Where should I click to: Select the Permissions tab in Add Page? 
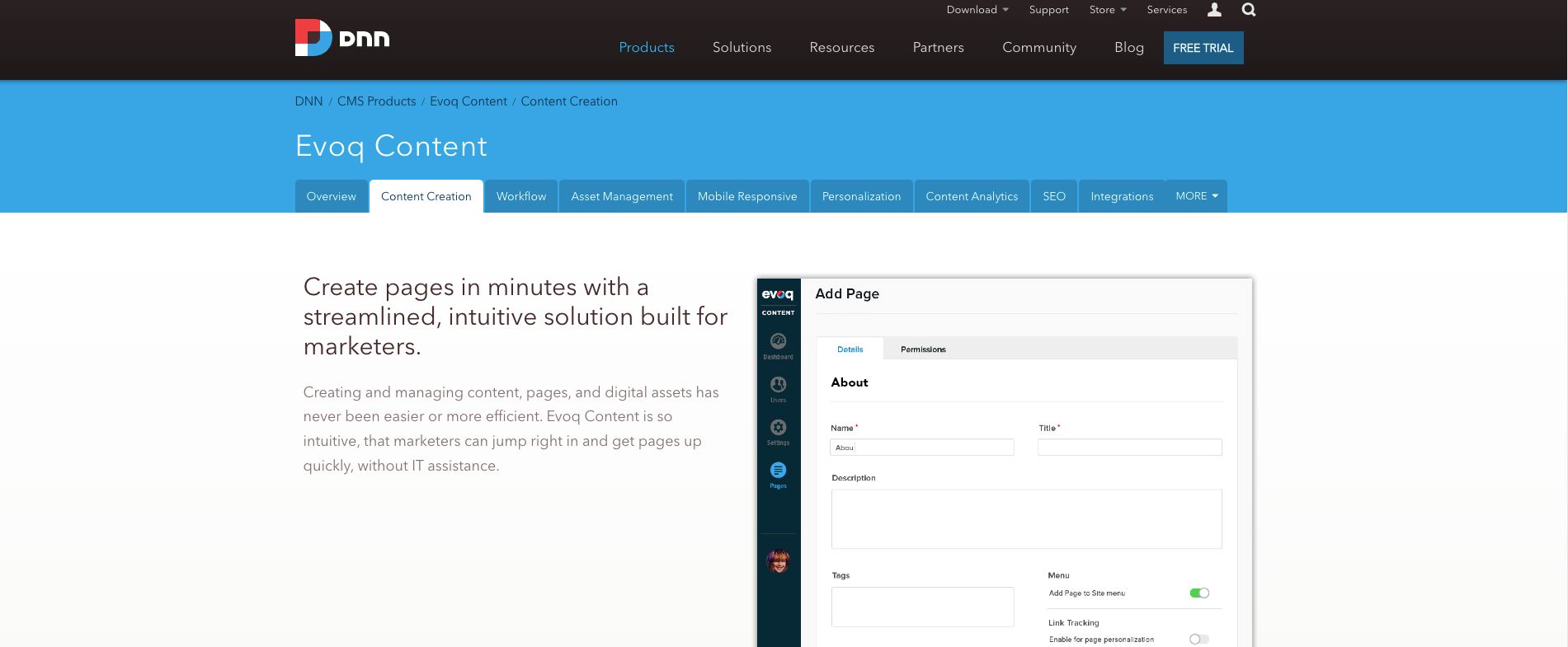pos(923,349)
